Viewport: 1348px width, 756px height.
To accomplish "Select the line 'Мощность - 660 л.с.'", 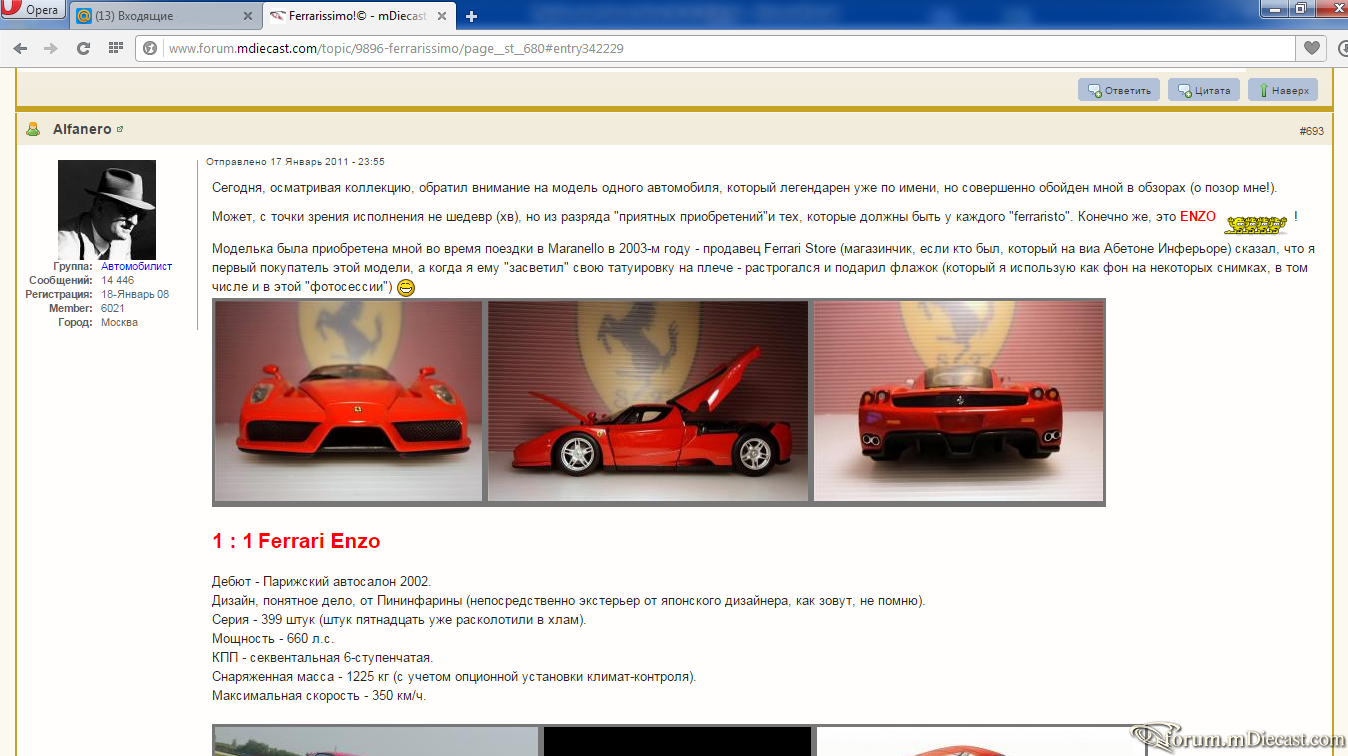I will [273, 639].
